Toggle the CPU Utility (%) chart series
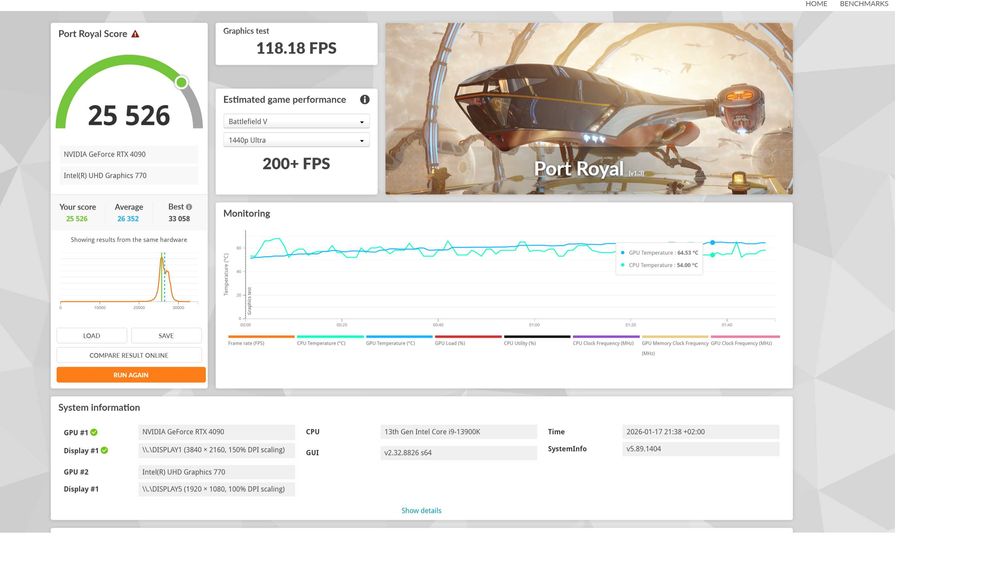Viewport: 1000px width, 578px height. click(x=537, y=340)
